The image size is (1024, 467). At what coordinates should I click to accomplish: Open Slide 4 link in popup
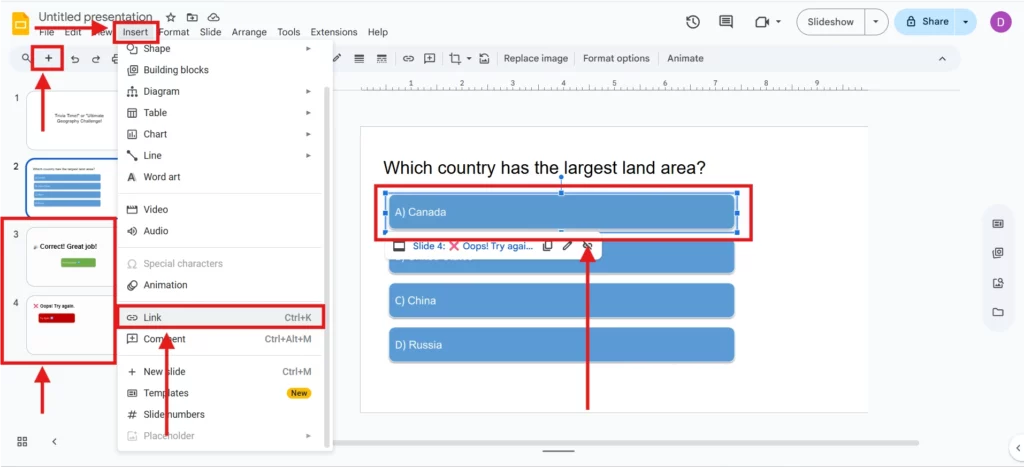(472, 245)
